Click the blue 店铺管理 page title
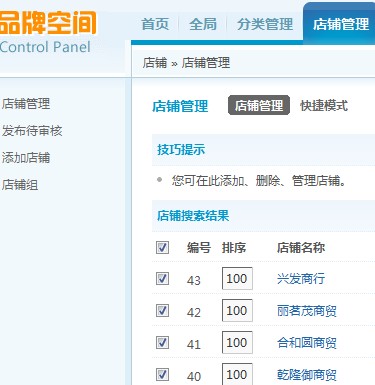The image size is (375, 385). coord(180,106)
